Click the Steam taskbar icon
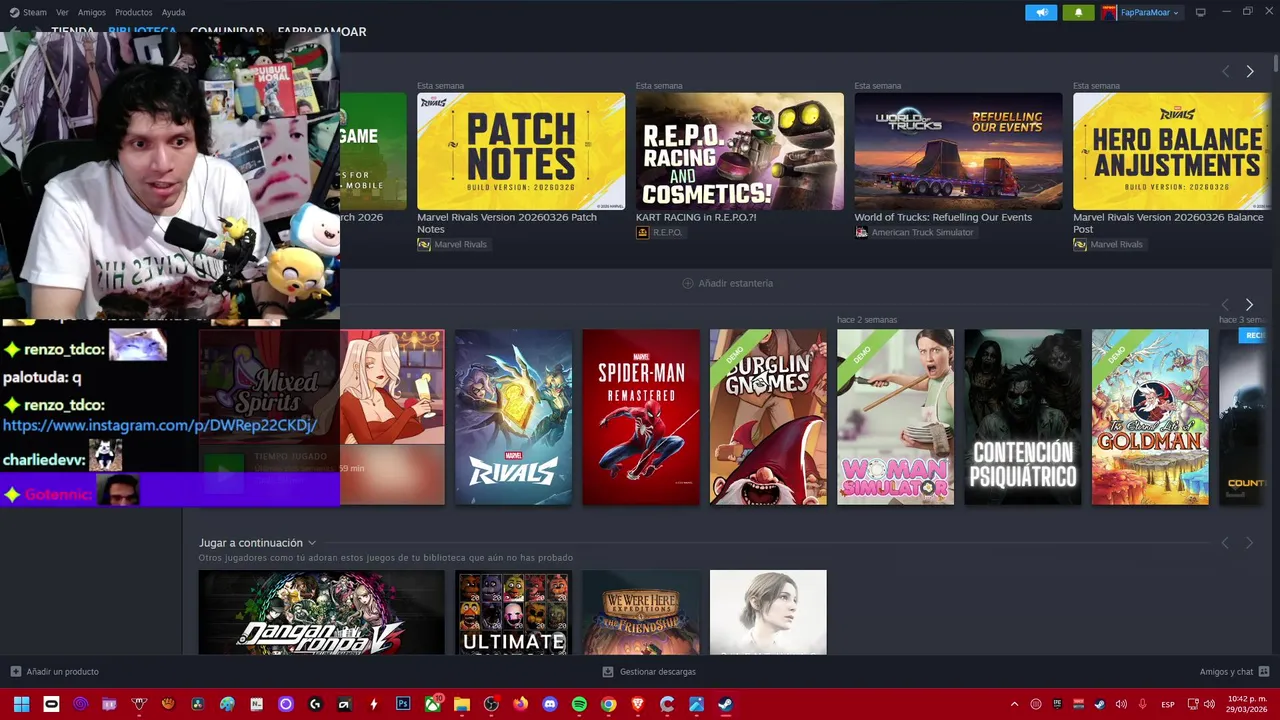 point(725,704)
